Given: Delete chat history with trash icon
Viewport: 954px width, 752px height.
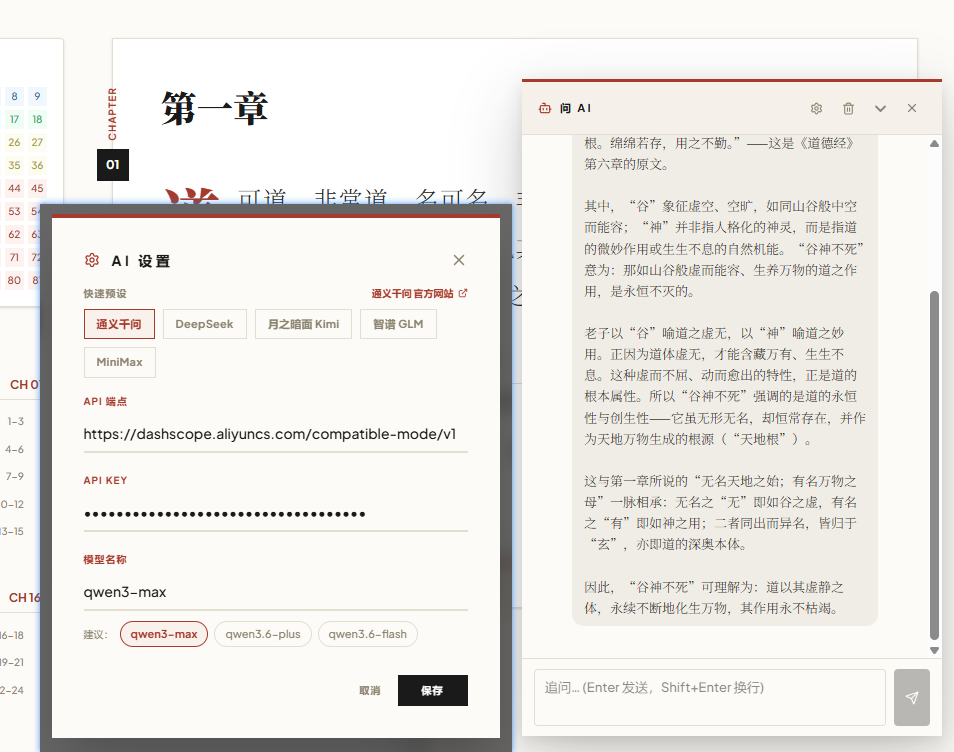Looking at the screenshot, I should [848, 108].
